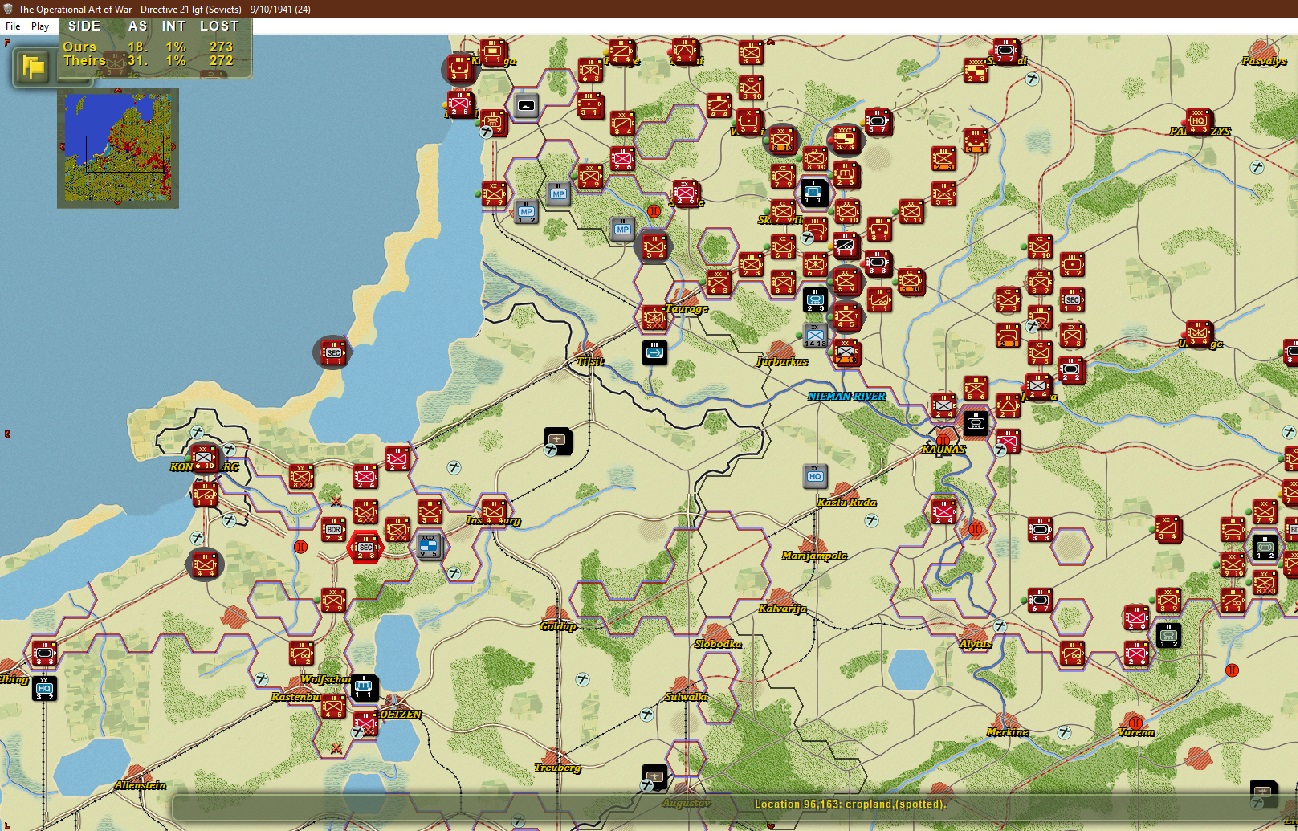
Task: Select the black HQ unit at Elbing
Action: click(43, 688)
